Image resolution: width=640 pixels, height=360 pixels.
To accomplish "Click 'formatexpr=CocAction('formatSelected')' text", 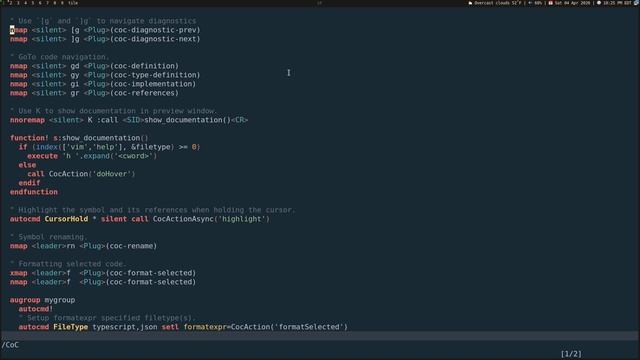I will pyautogui.click(x=265, y=326).
